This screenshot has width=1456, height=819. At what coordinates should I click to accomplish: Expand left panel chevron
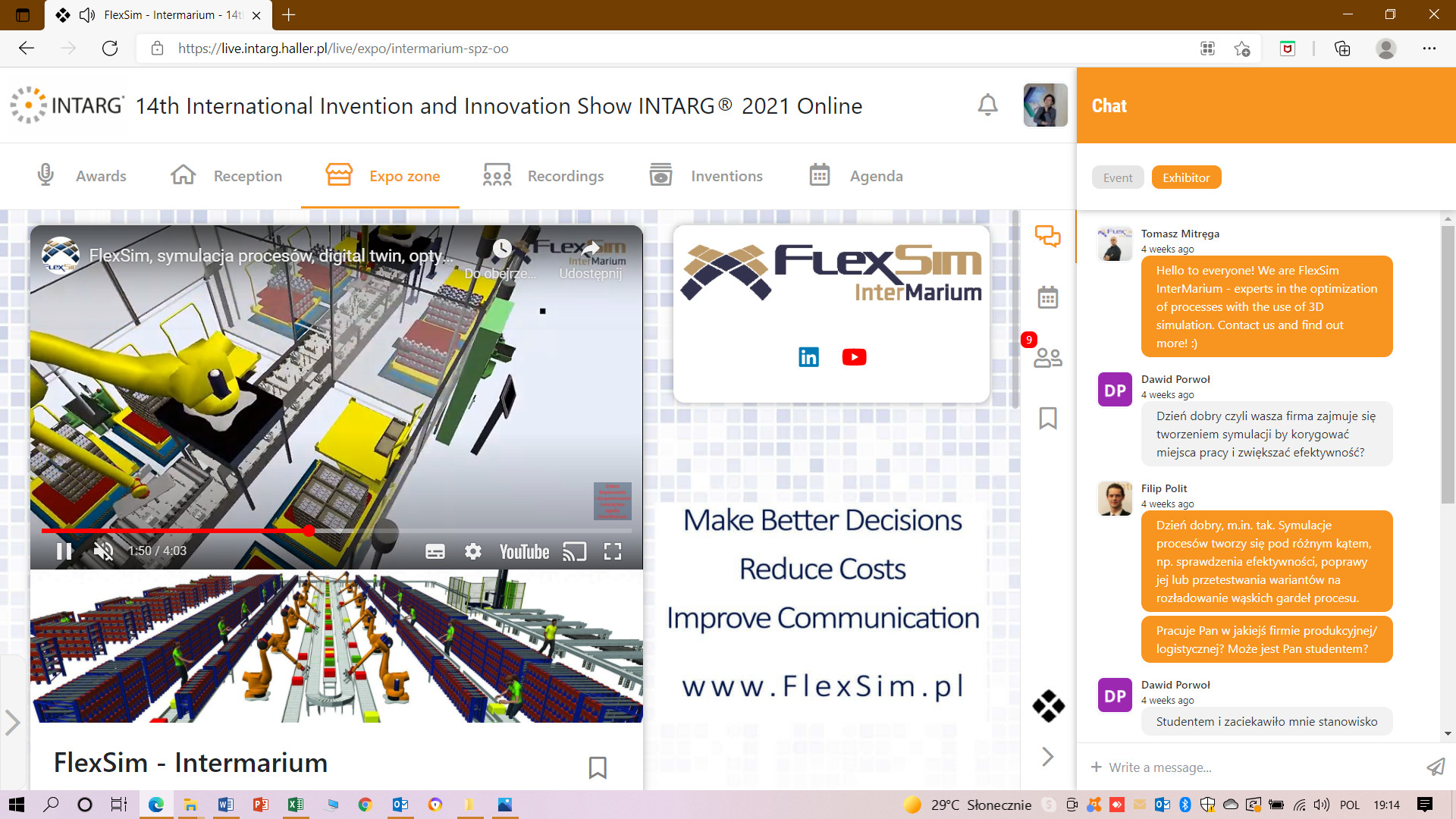tap(12, 722)
